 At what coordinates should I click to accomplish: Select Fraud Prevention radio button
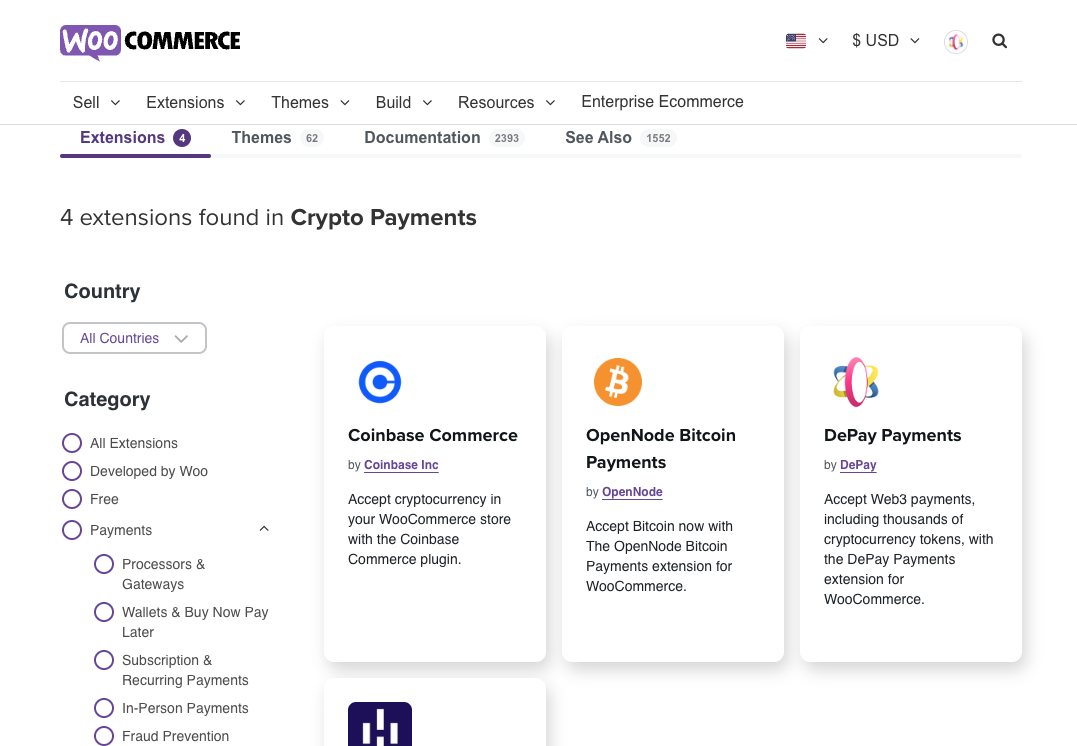tap(104, 736)
